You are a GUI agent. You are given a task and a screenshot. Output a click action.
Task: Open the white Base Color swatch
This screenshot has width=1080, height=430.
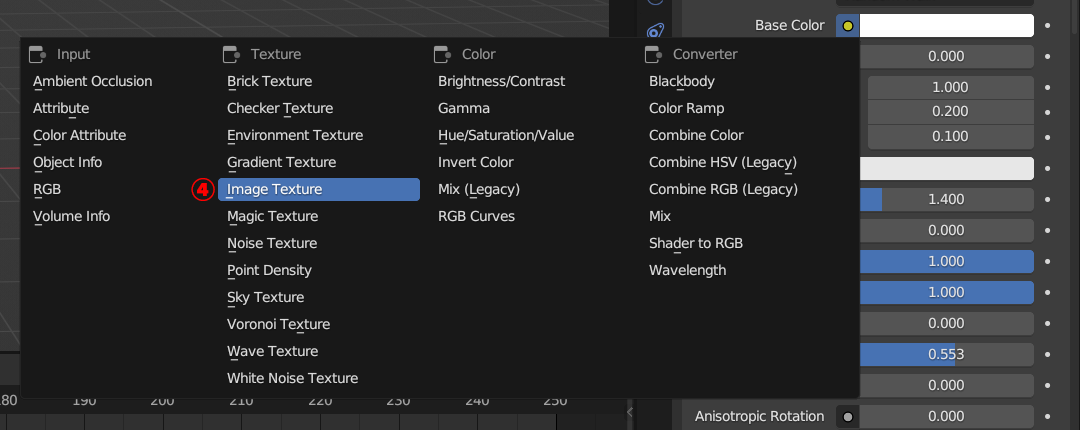946,25
